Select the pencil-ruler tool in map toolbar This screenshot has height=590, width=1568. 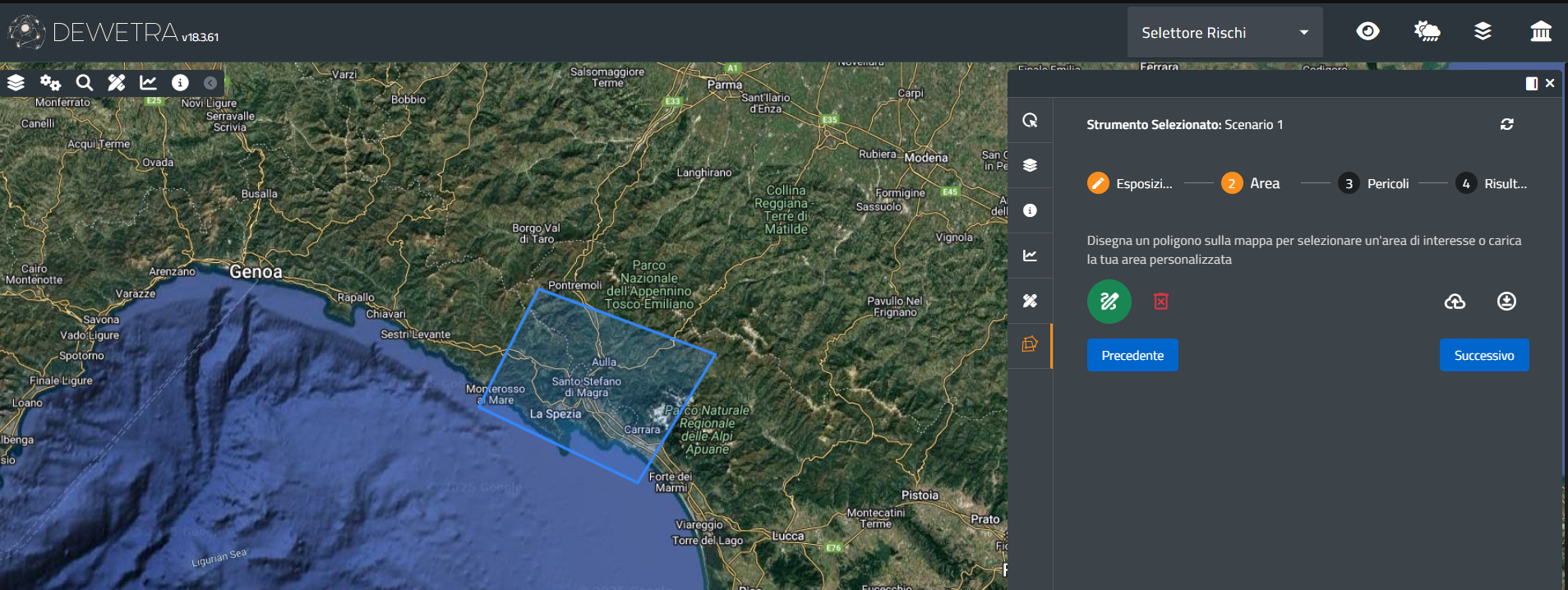pos(117,82)
